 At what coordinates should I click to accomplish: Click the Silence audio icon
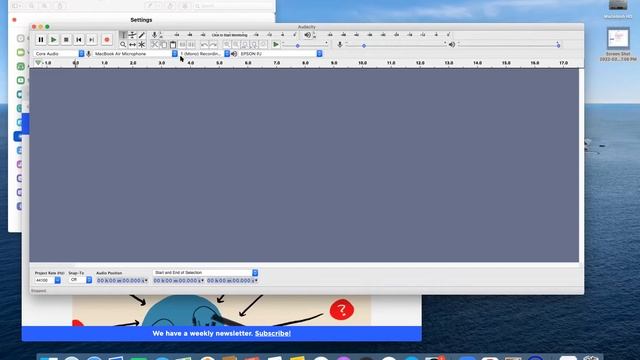point(191,44)
